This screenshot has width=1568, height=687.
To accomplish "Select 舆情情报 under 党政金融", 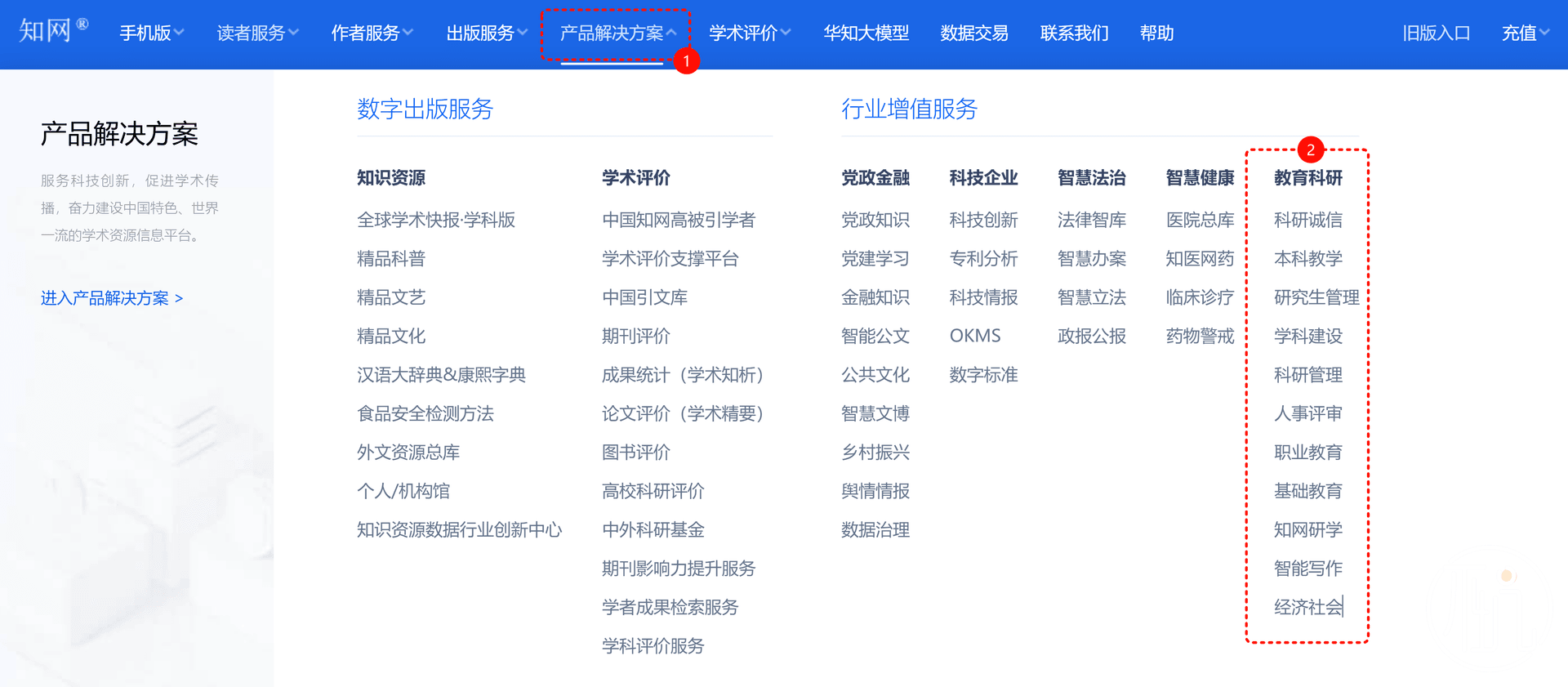I will pyautogui.click(x=875, y=491).
